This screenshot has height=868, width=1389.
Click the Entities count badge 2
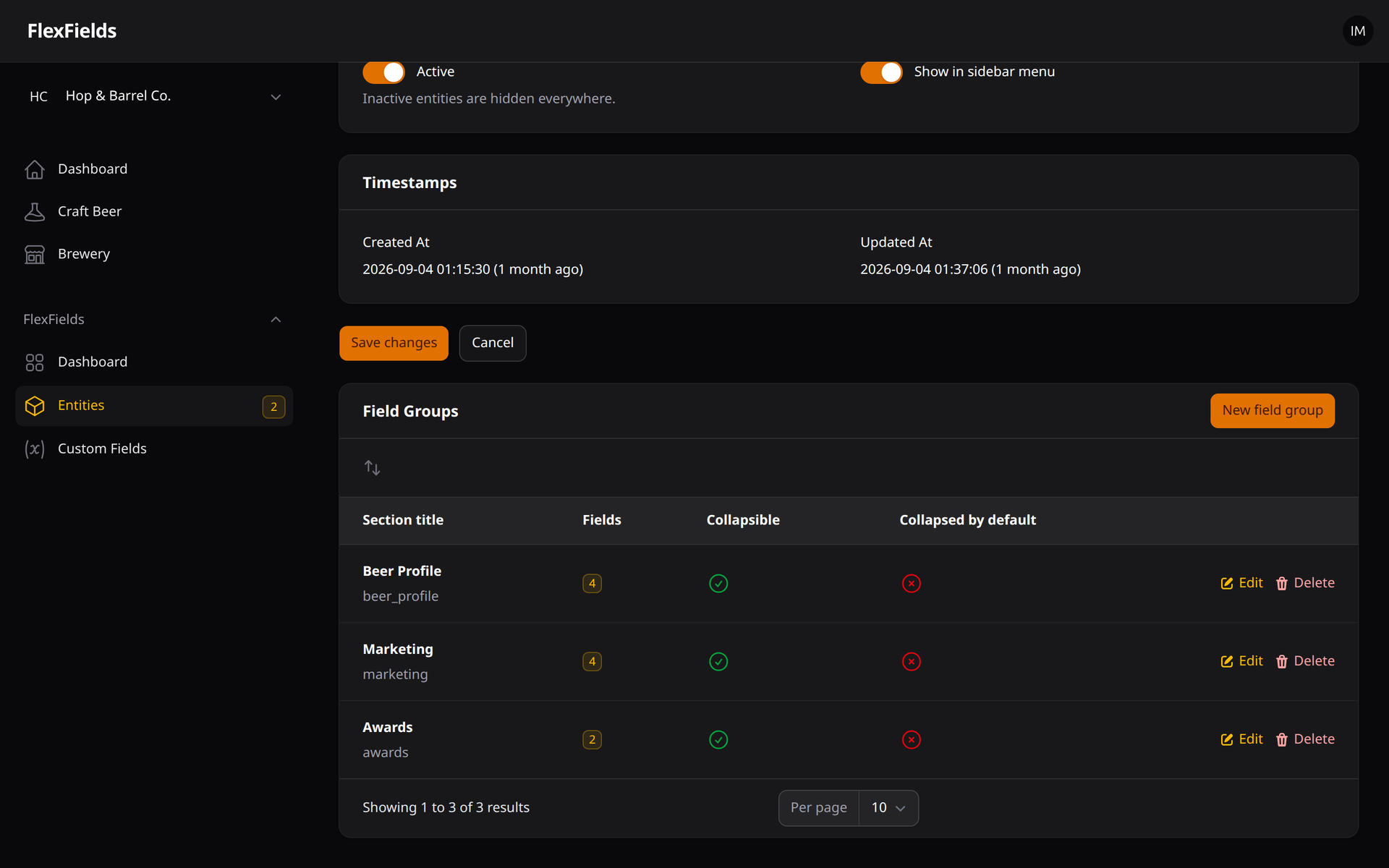(273, 407)
